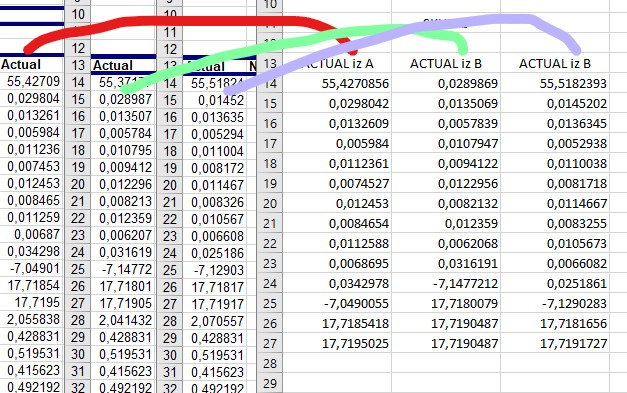Click cell with value 55,5182393

point(555,83)
